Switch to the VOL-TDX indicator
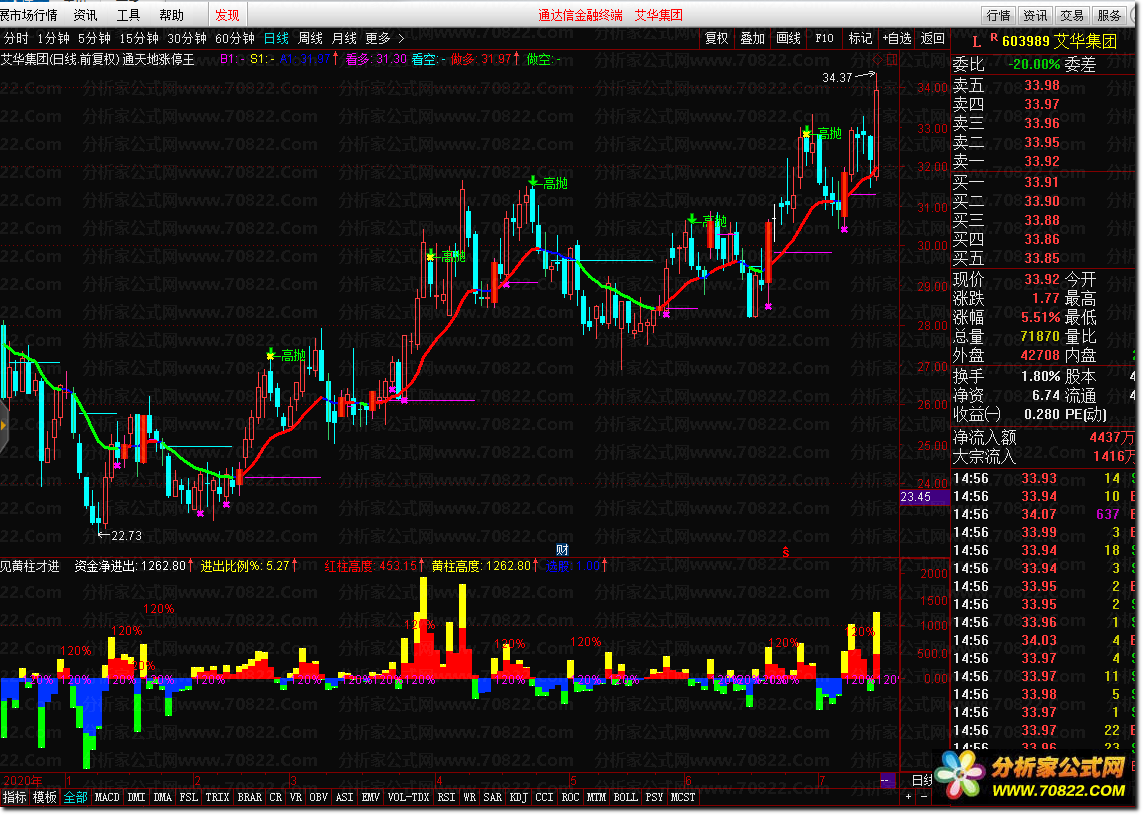1144x815 pixels. click(x=409, y=797)
